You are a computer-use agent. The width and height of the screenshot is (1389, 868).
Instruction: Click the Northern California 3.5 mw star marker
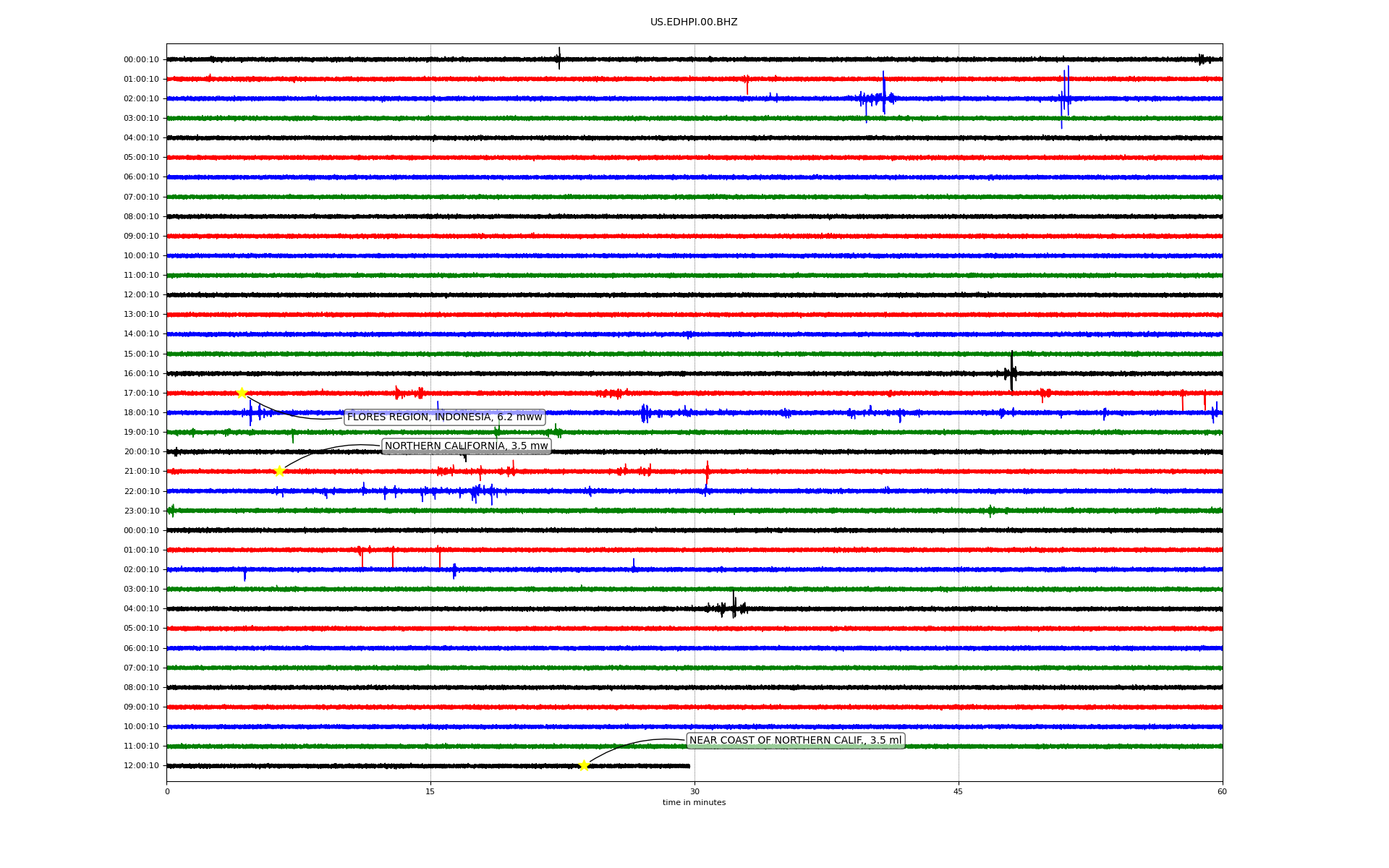tap(279, 472)
